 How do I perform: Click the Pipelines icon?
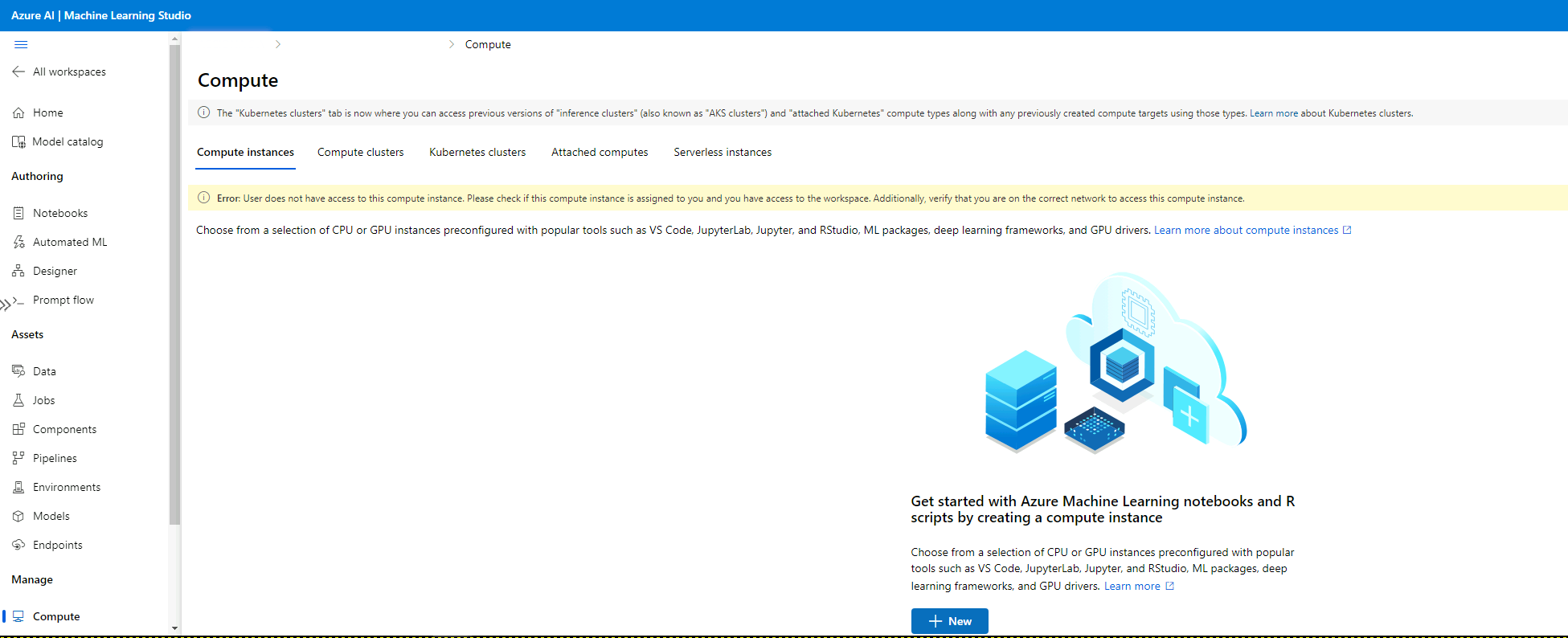pyautogui.click(x=18, y=458)
